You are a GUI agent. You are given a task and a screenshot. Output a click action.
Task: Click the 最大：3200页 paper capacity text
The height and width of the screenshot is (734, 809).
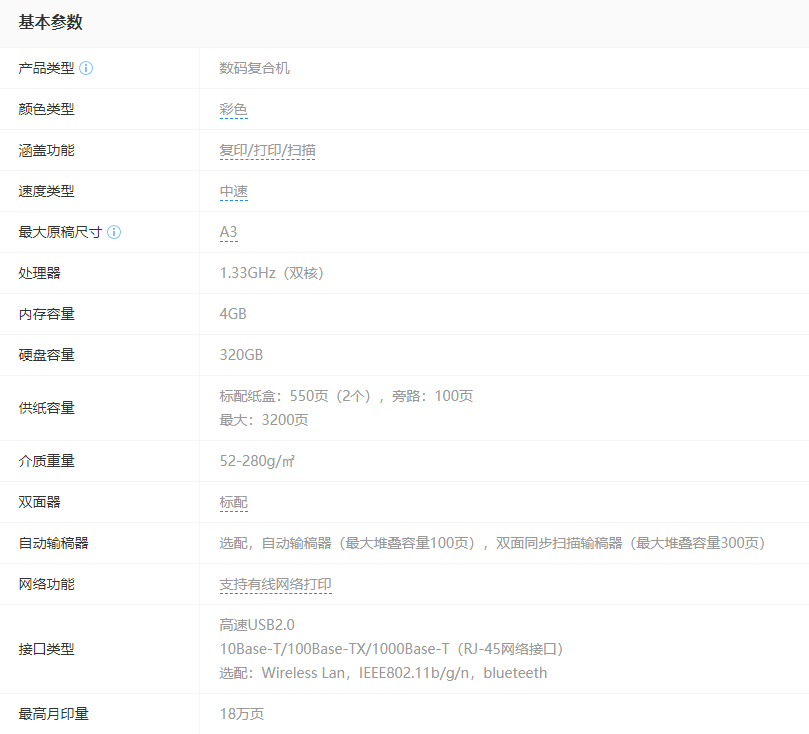[x=263, y=420]
